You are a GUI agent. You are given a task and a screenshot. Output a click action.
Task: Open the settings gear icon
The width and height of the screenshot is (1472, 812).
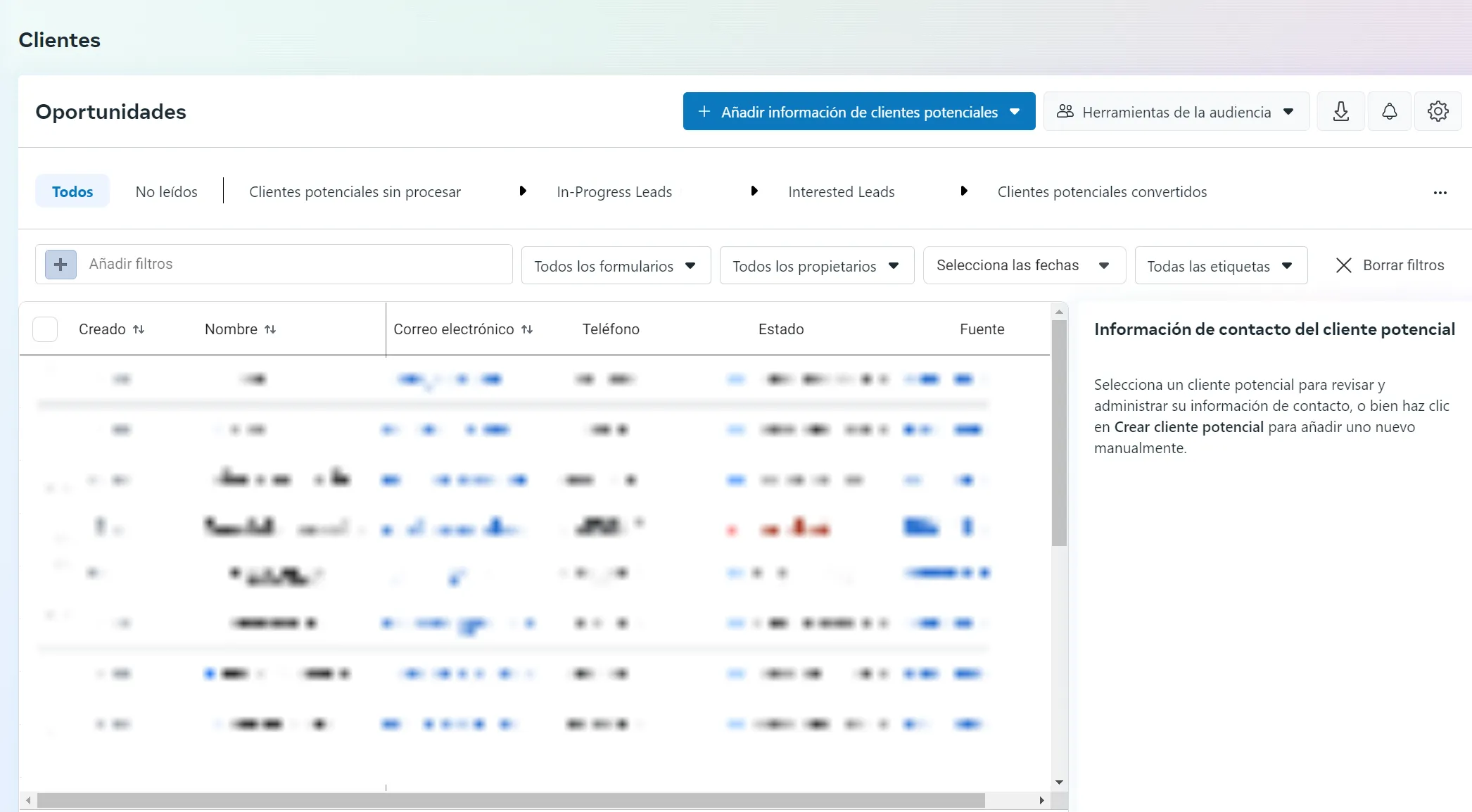1438,111
